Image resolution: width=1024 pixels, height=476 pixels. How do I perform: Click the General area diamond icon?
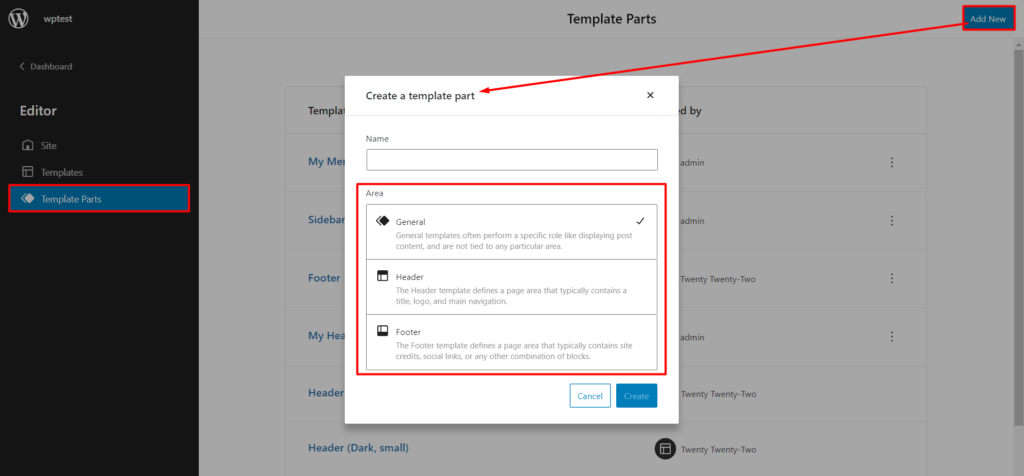[x=382, y=221]
